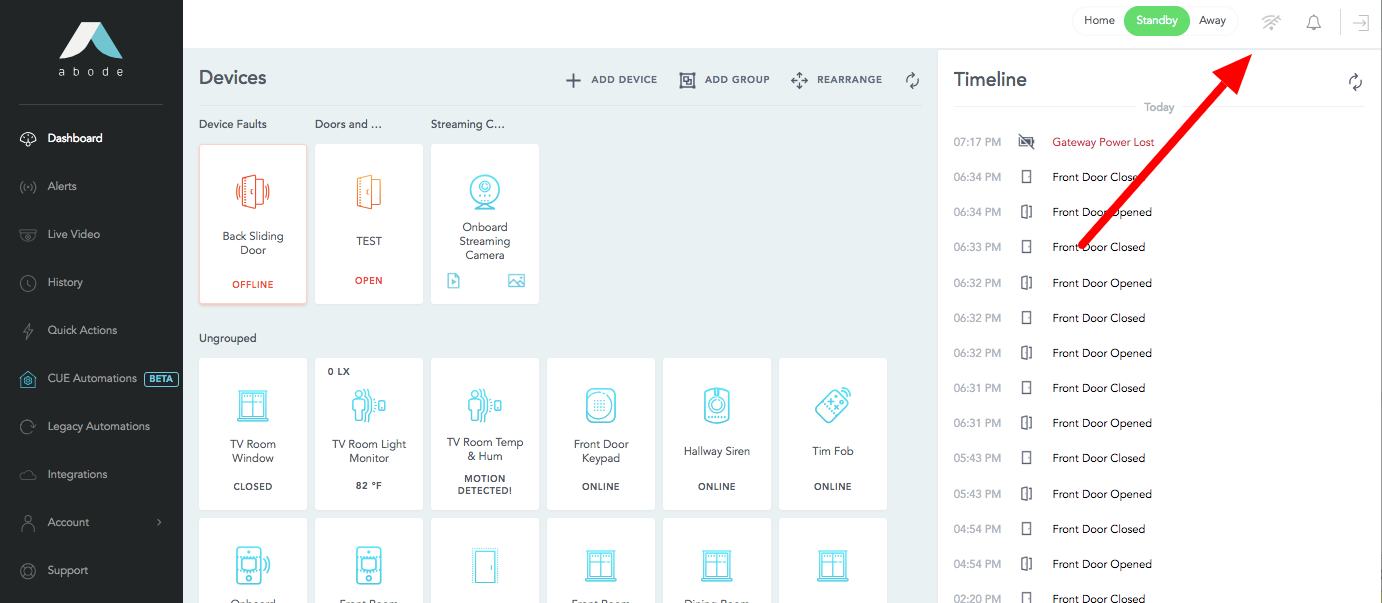Capture snapshot image on Streaming Camera card
Viewport: 1382px width, 603px height.
(516, 281)
